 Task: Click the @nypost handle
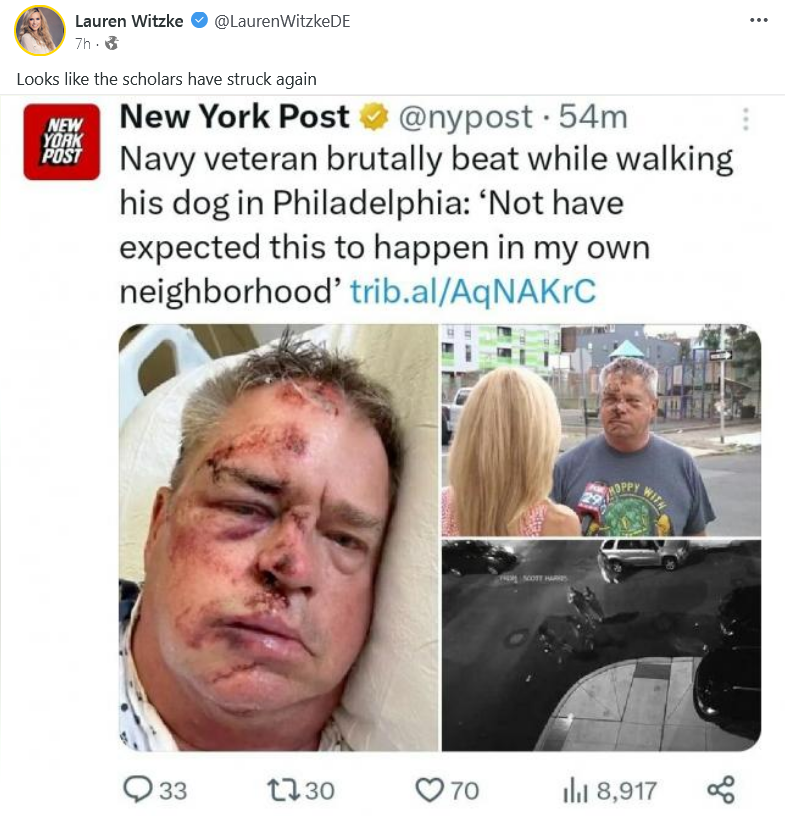pyautogui.click(x=466, y=117)
